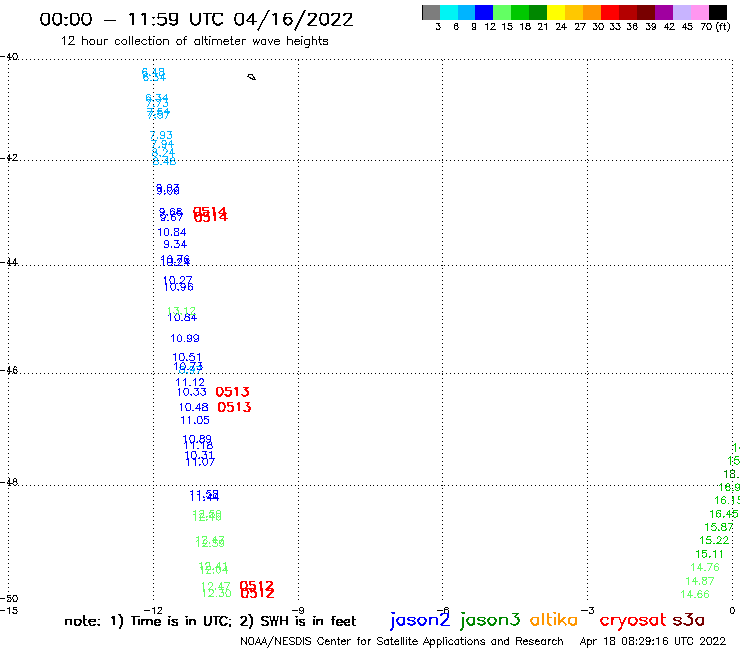
Task: Click the light green value '14.66'
Action: tap(695, 594)
